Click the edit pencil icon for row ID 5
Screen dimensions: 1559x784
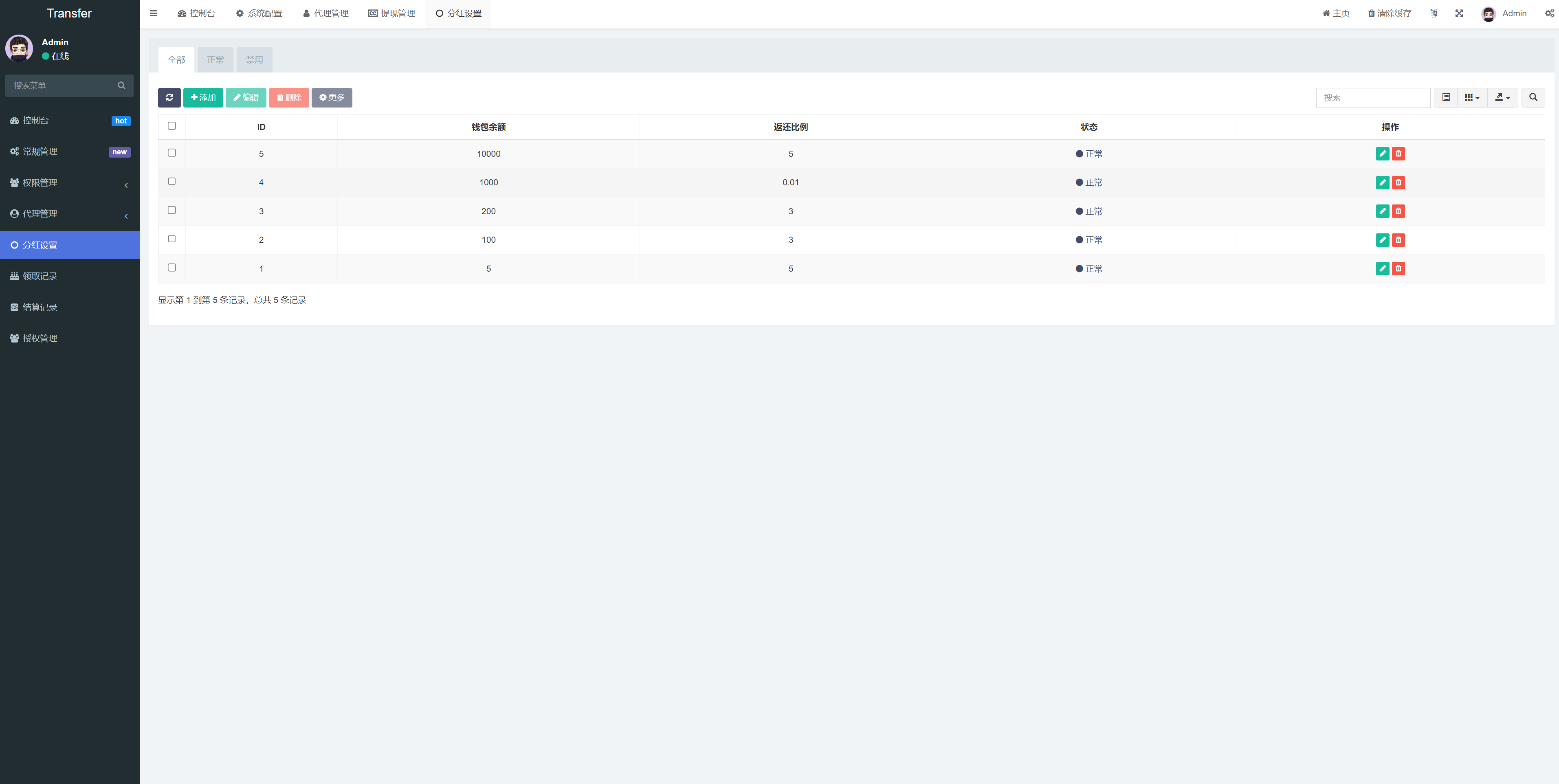click(1382, 154)
